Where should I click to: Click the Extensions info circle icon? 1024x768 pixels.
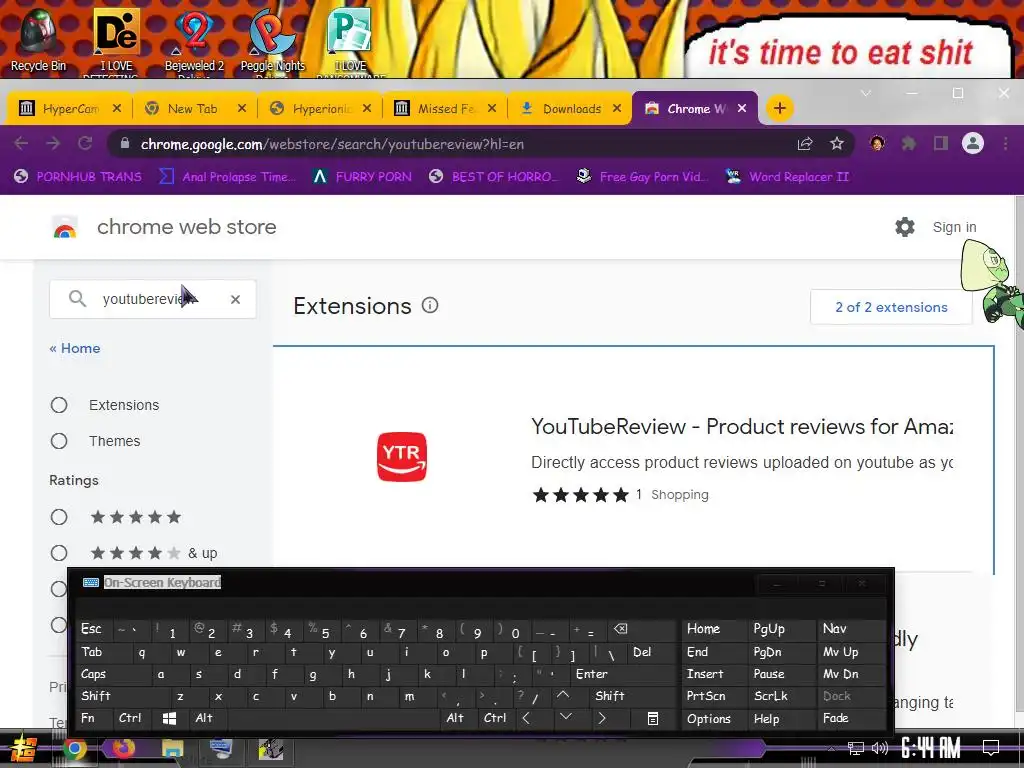(430, 305)
